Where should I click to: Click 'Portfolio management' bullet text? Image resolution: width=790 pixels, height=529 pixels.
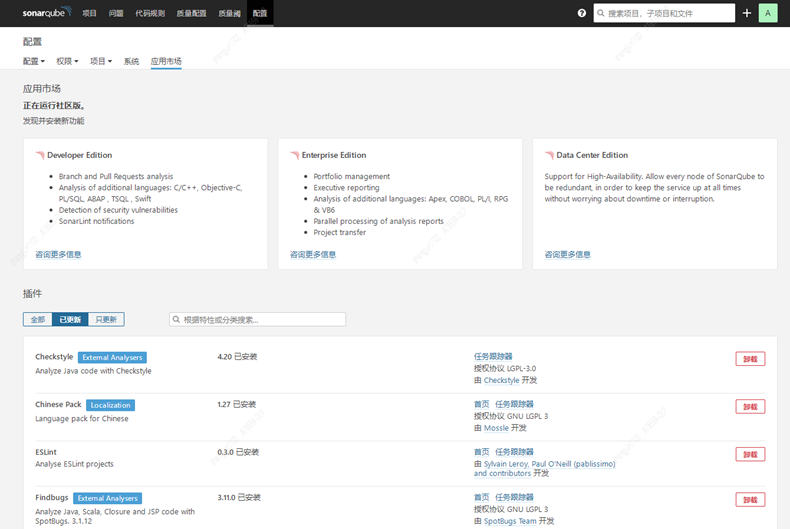(352, 176)
